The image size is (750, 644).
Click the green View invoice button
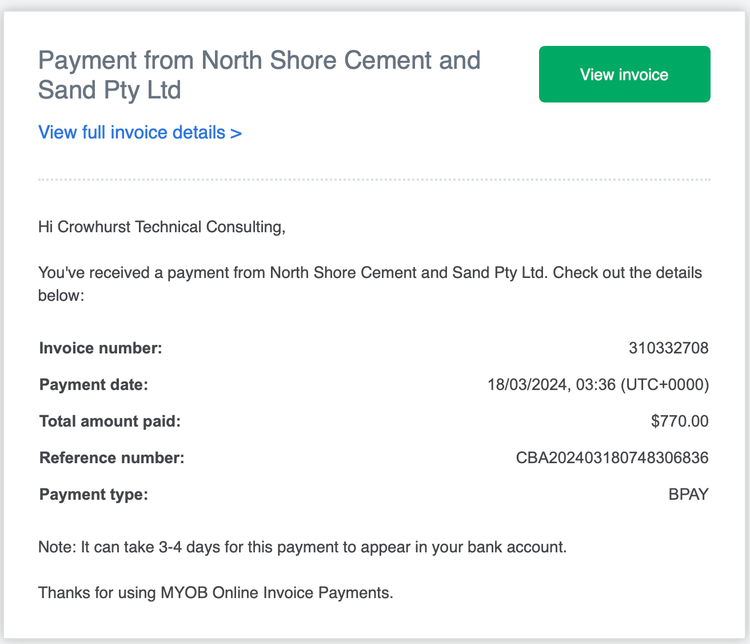[x=624, y=74]
